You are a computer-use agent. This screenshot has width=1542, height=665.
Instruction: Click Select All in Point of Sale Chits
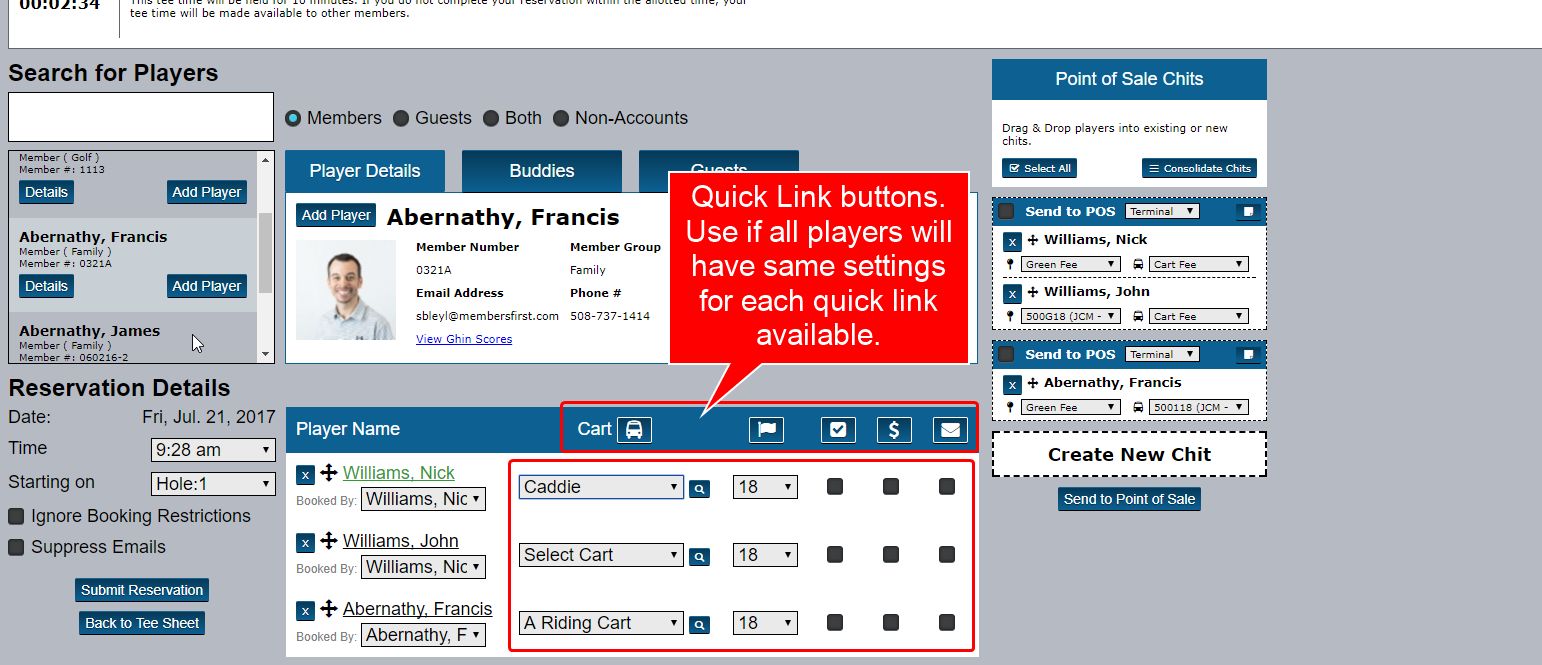pos(1039,168)
